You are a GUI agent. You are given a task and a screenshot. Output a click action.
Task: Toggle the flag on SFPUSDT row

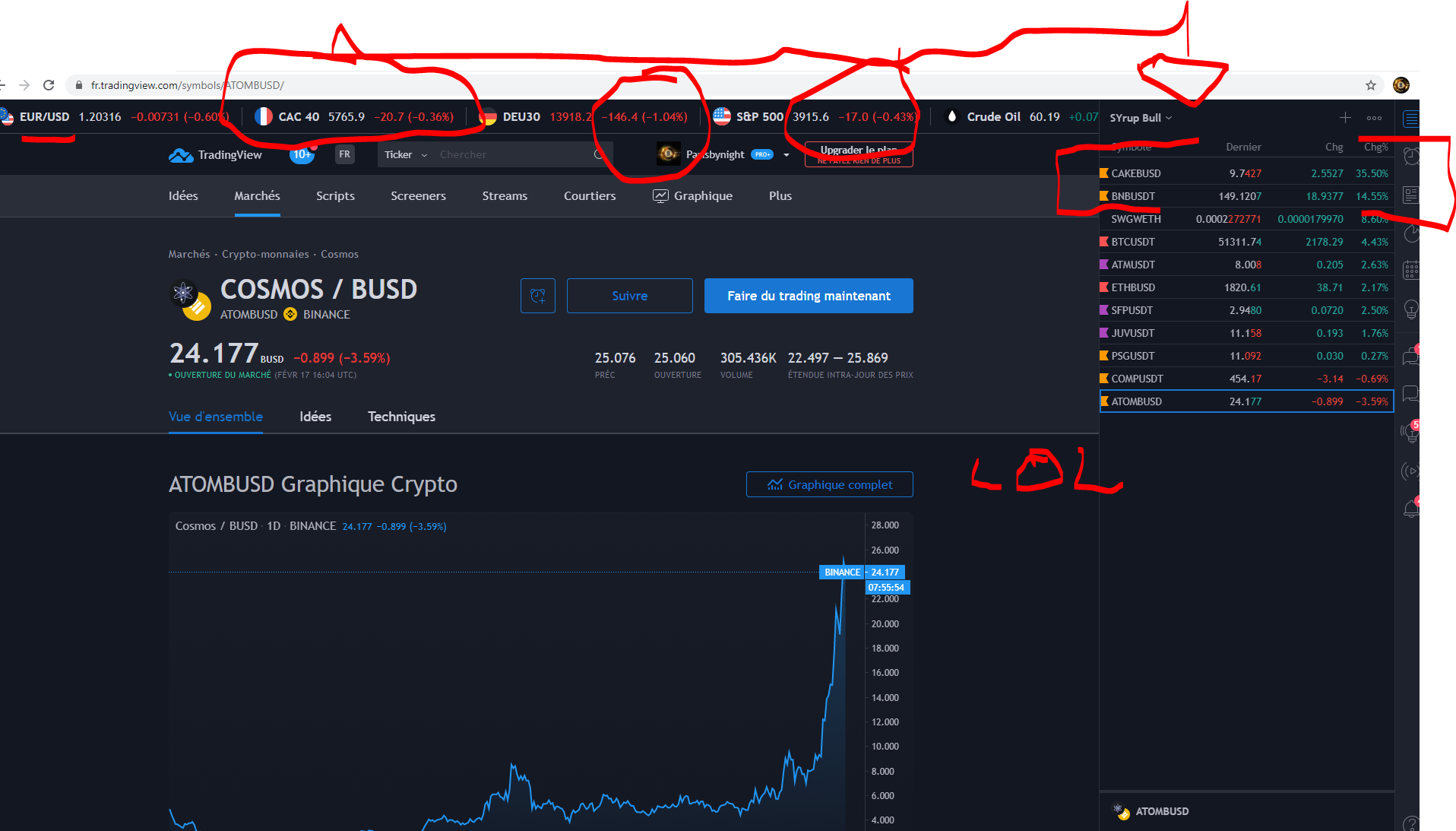coord(1104,310)
